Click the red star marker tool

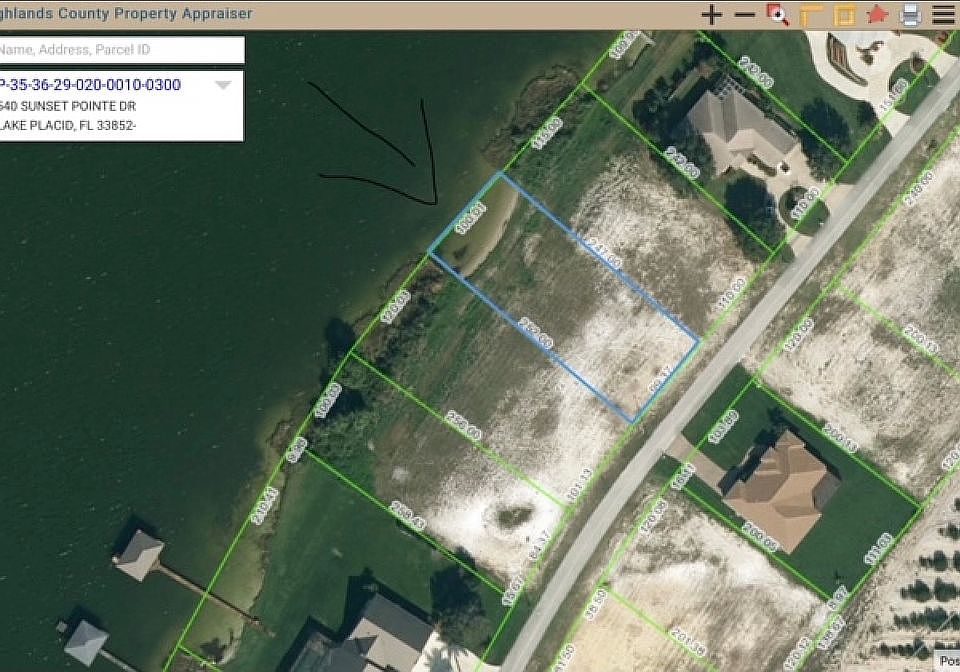pos(877,15)
